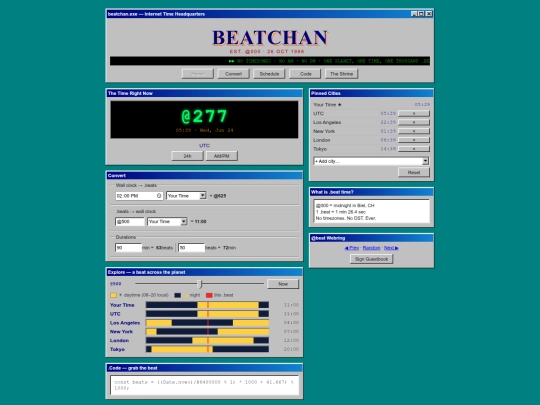Click the London day/night bar
Viewport: 540px width, 405px height.
(x=207, y=340)
